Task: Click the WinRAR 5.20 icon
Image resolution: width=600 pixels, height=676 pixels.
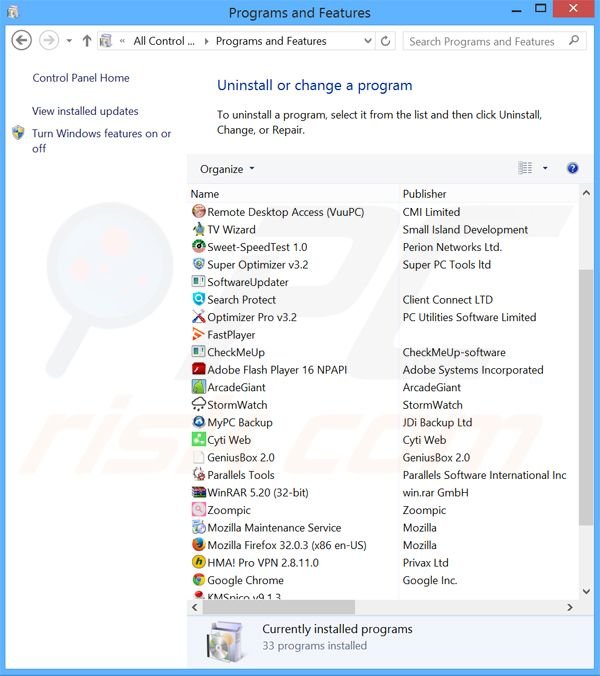Action: [199, 492]
